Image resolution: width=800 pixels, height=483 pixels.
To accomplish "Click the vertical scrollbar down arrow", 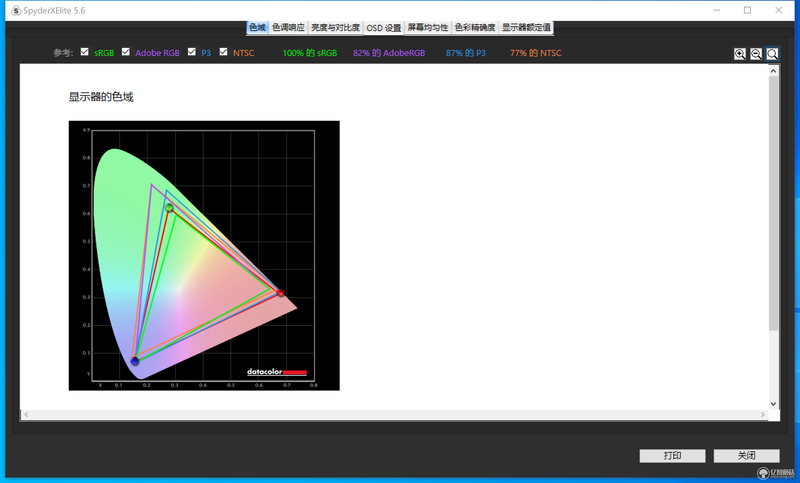I will 773,403.
